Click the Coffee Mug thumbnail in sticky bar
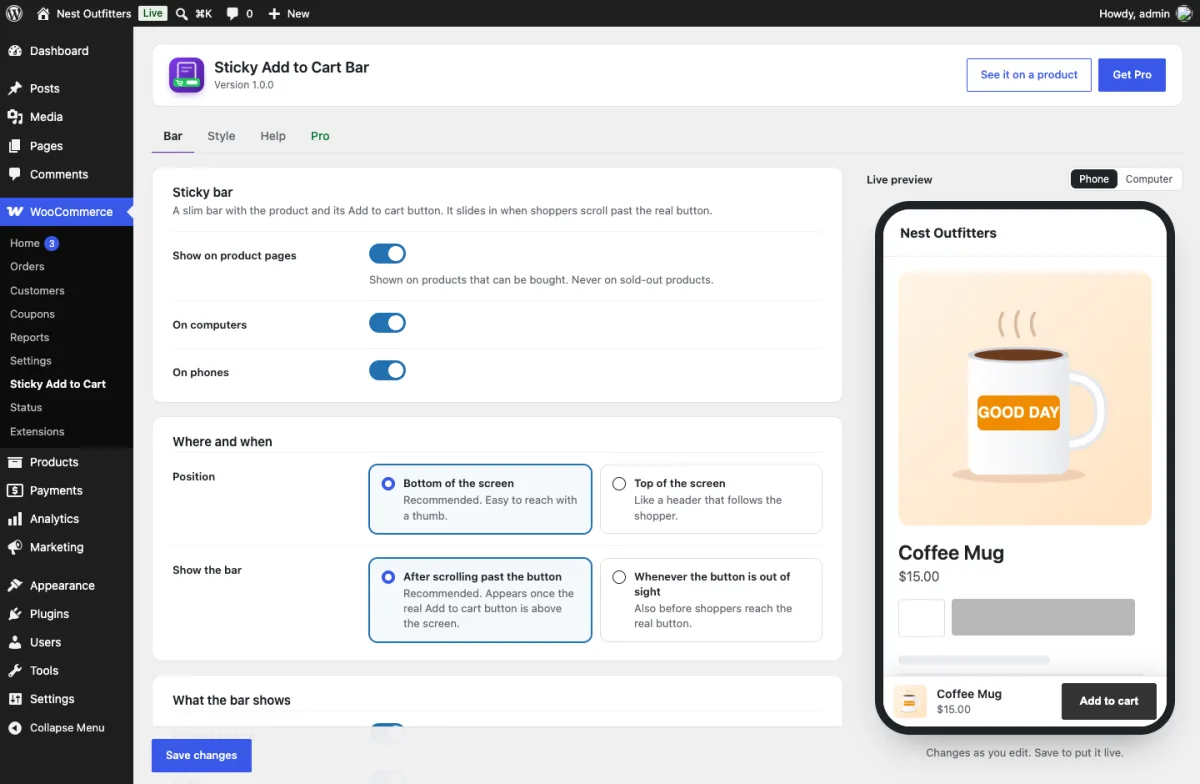The width and height of the screenshot is (1200, 784). (x=910, y=701)
